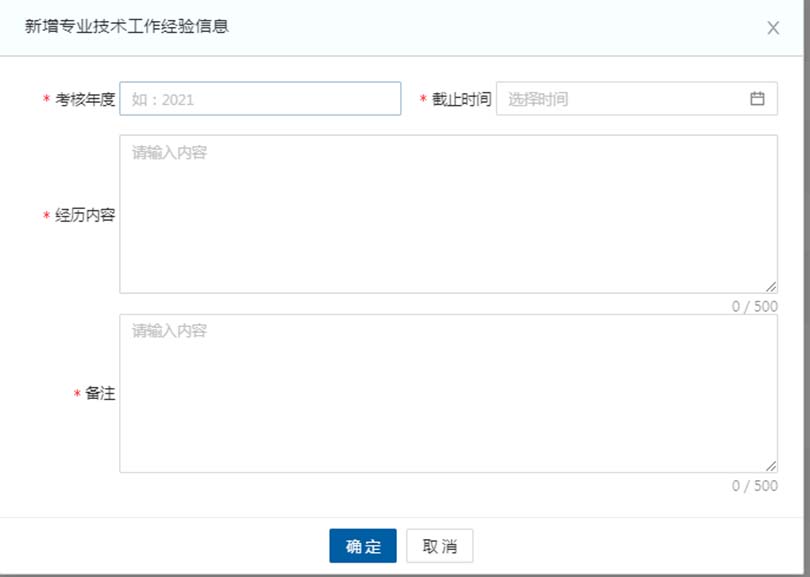
Task: Click the X at the dialog top right
Action: point(772,28)
